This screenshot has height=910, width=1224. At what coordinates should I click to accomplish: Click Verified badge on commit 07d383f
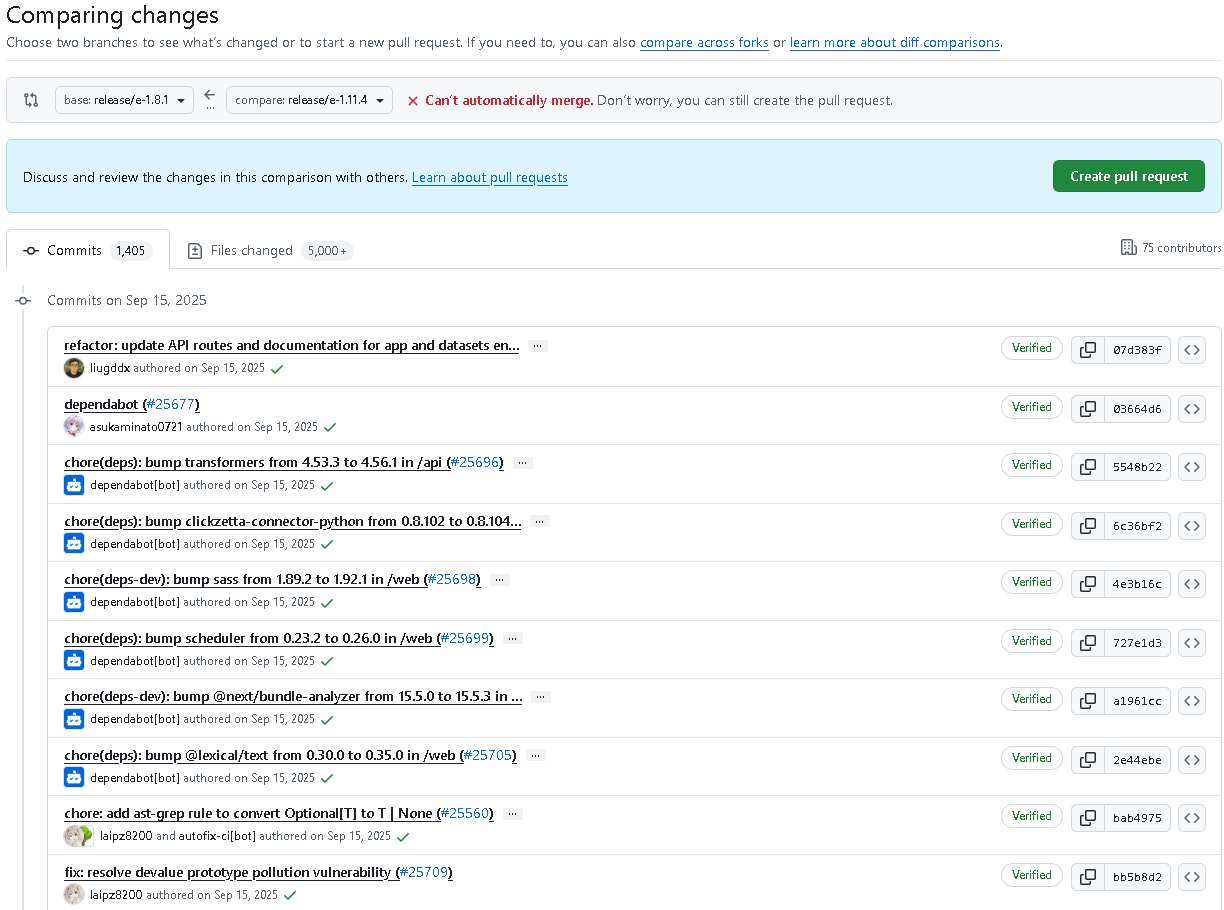(1032, 348)
